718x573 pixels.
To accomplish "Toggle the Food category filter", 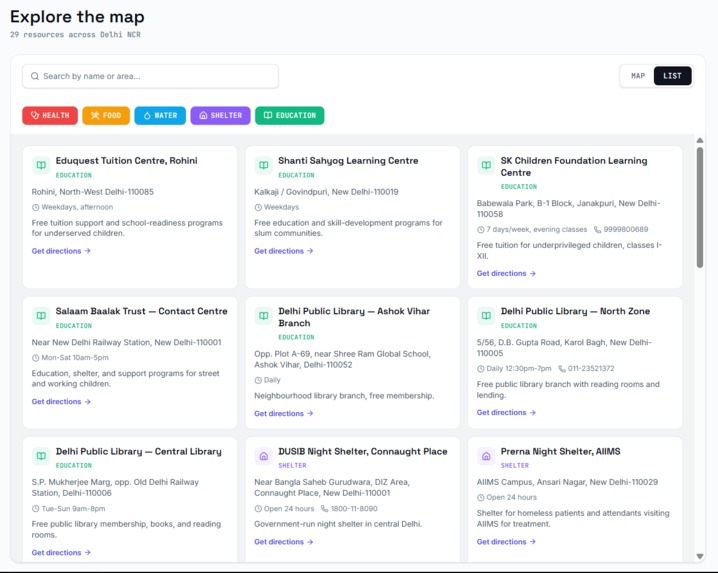I will coord(106,115).
